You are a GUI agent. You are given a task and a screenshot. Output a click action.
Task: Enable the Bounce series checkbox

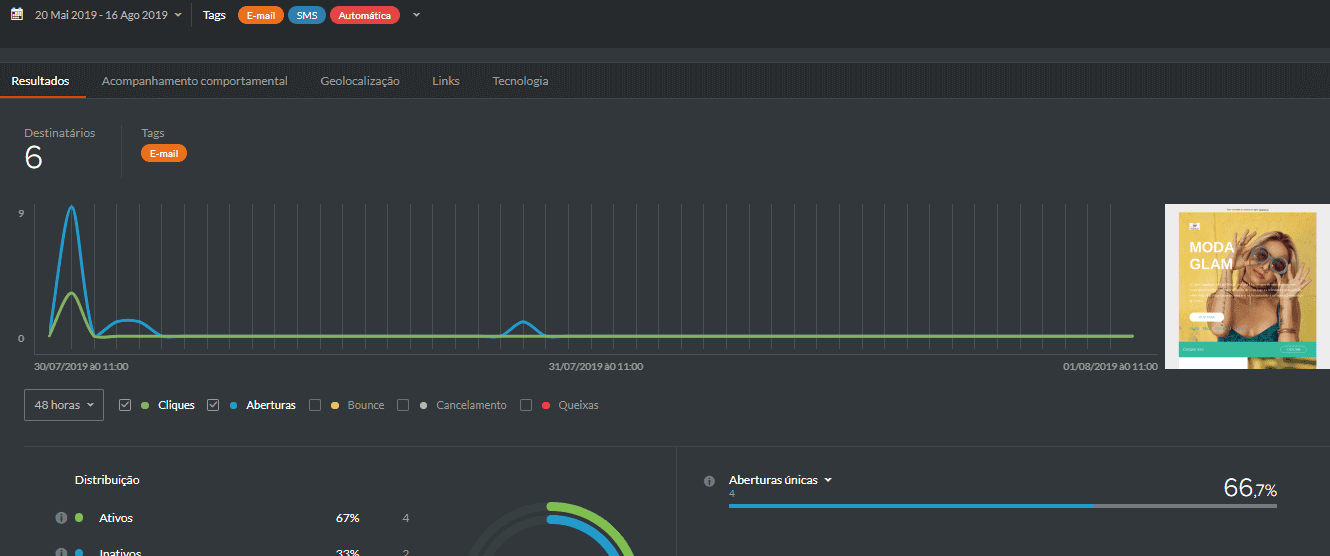(x=315, y=405)
